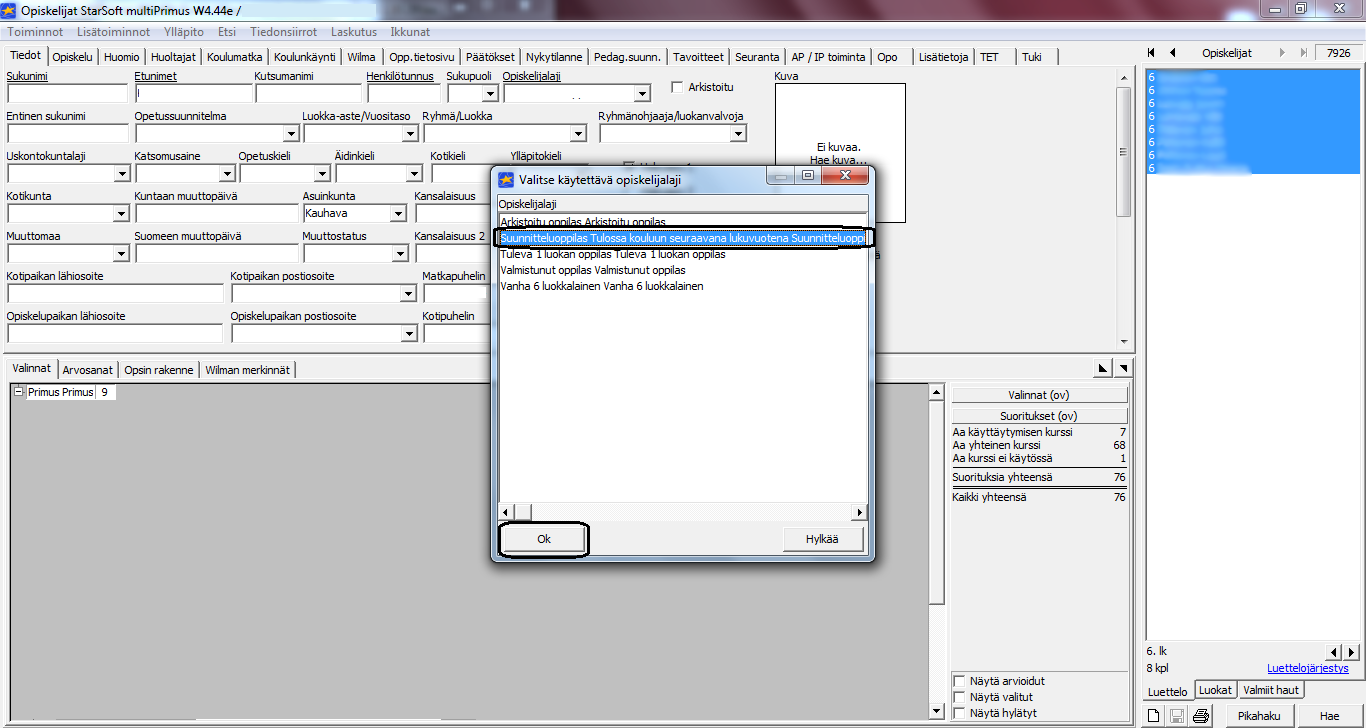Enable Näytä valitut checkbox
This screenshot has height=728, width=1366.
point(960,697)
